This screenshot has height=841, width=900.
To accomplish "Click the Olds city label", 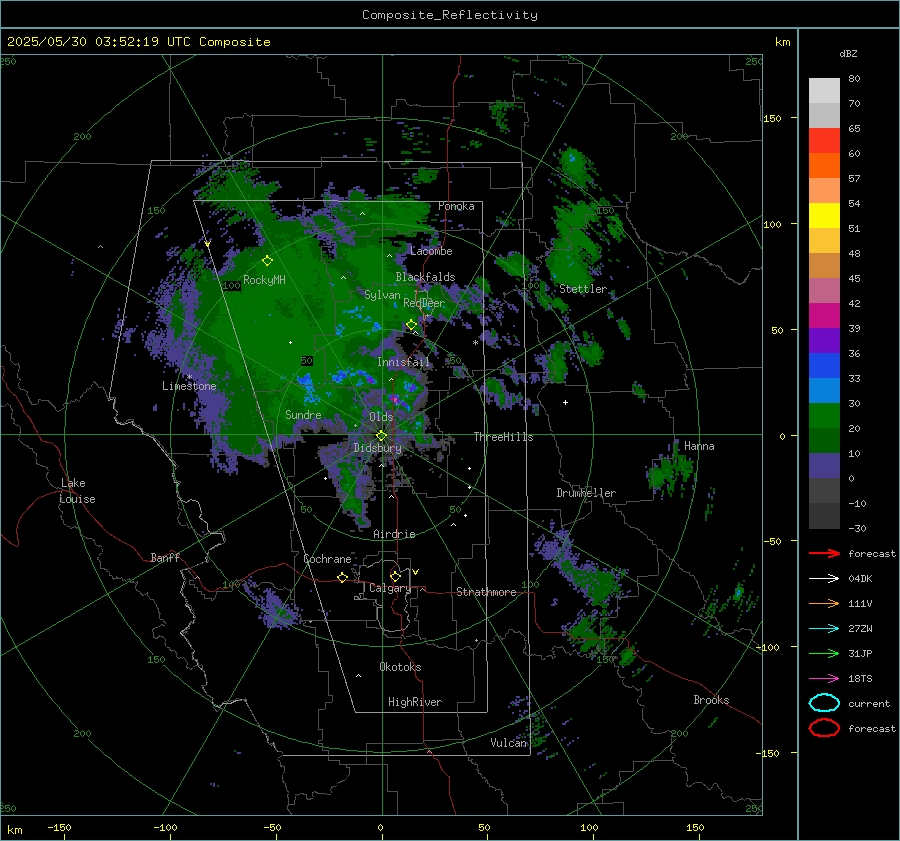I will pos(381,417).
